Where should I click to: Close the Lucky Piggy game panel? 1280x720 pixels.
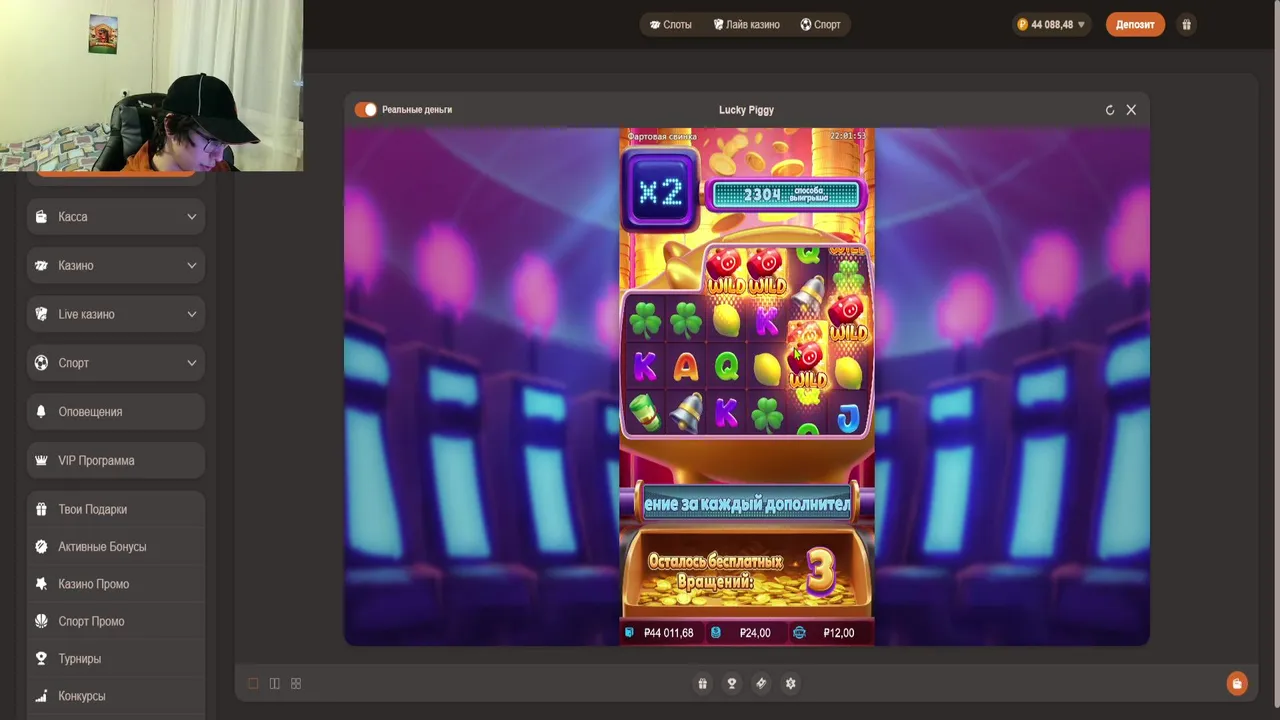pyautogui.click(x=1131, y=110)
